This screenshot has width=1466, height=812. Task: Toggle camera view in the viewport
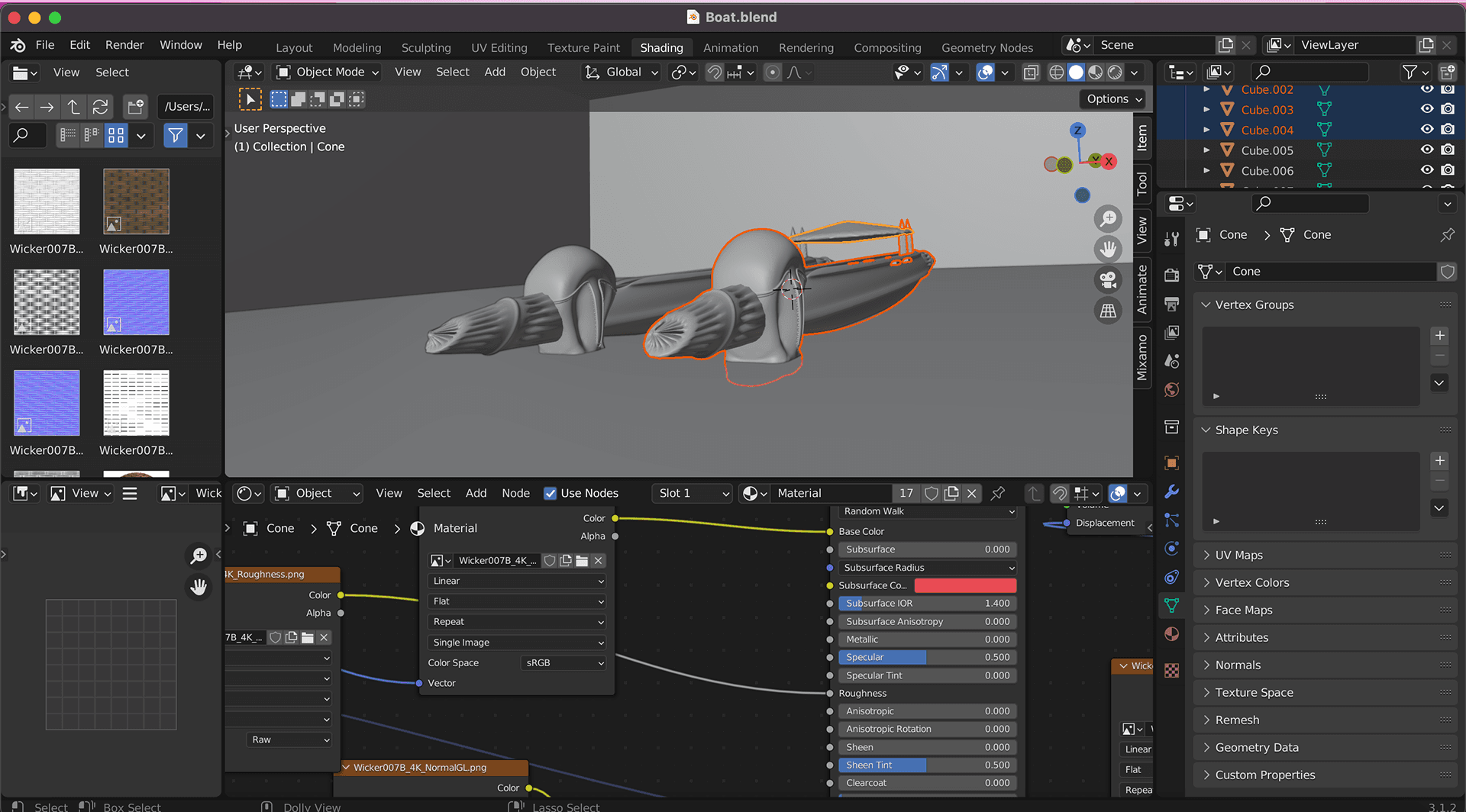(1108, 279)
